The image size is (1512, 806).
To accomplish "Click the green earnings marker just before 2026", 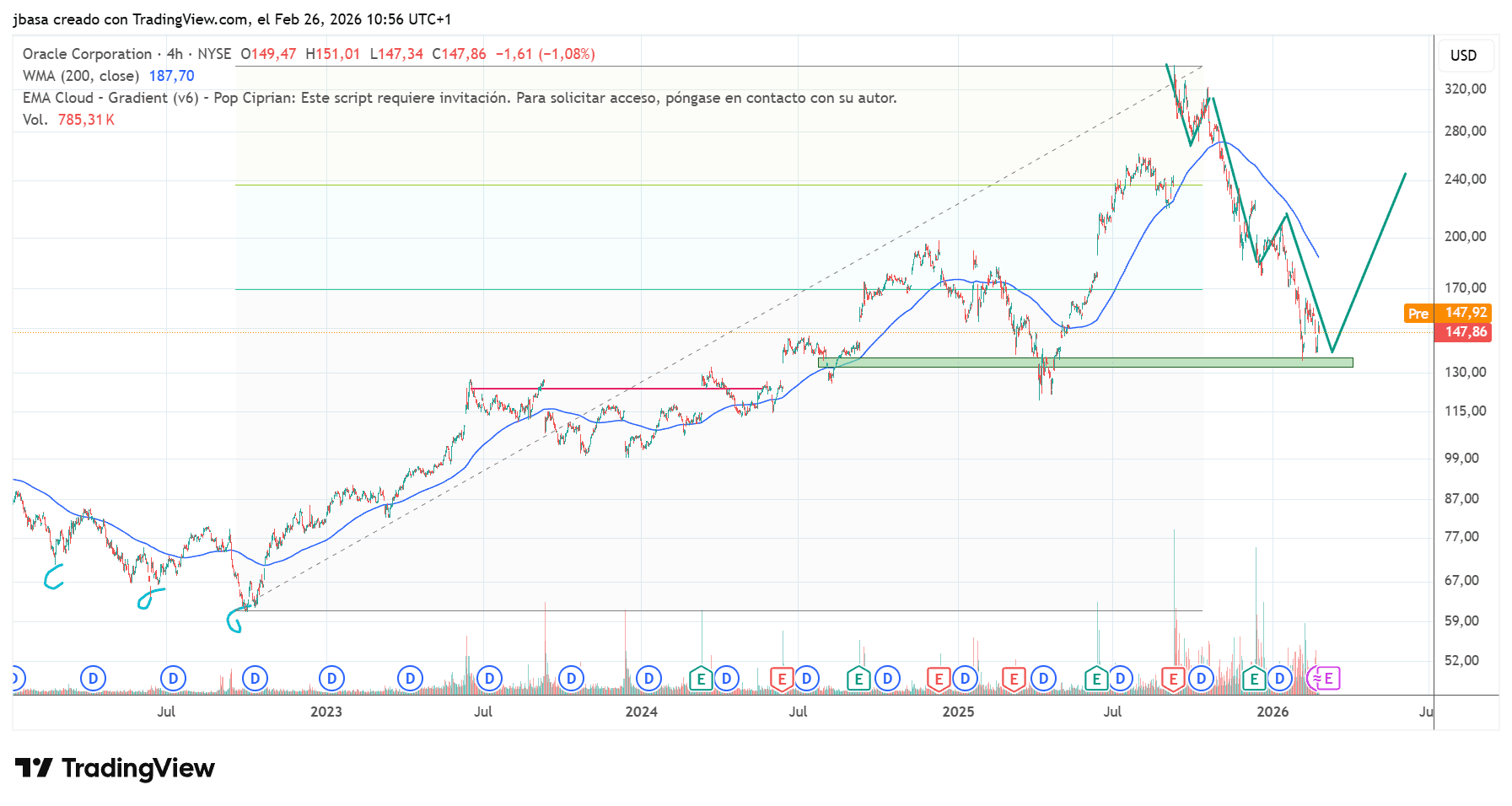I will 1254,678.
